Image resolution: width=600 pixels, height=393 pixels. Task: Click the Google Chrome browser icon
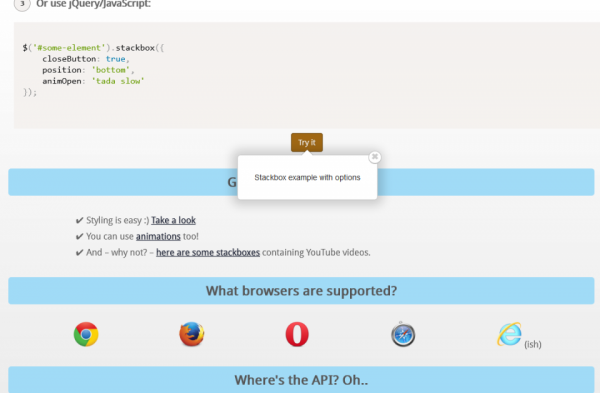click(x=86, y=334)
